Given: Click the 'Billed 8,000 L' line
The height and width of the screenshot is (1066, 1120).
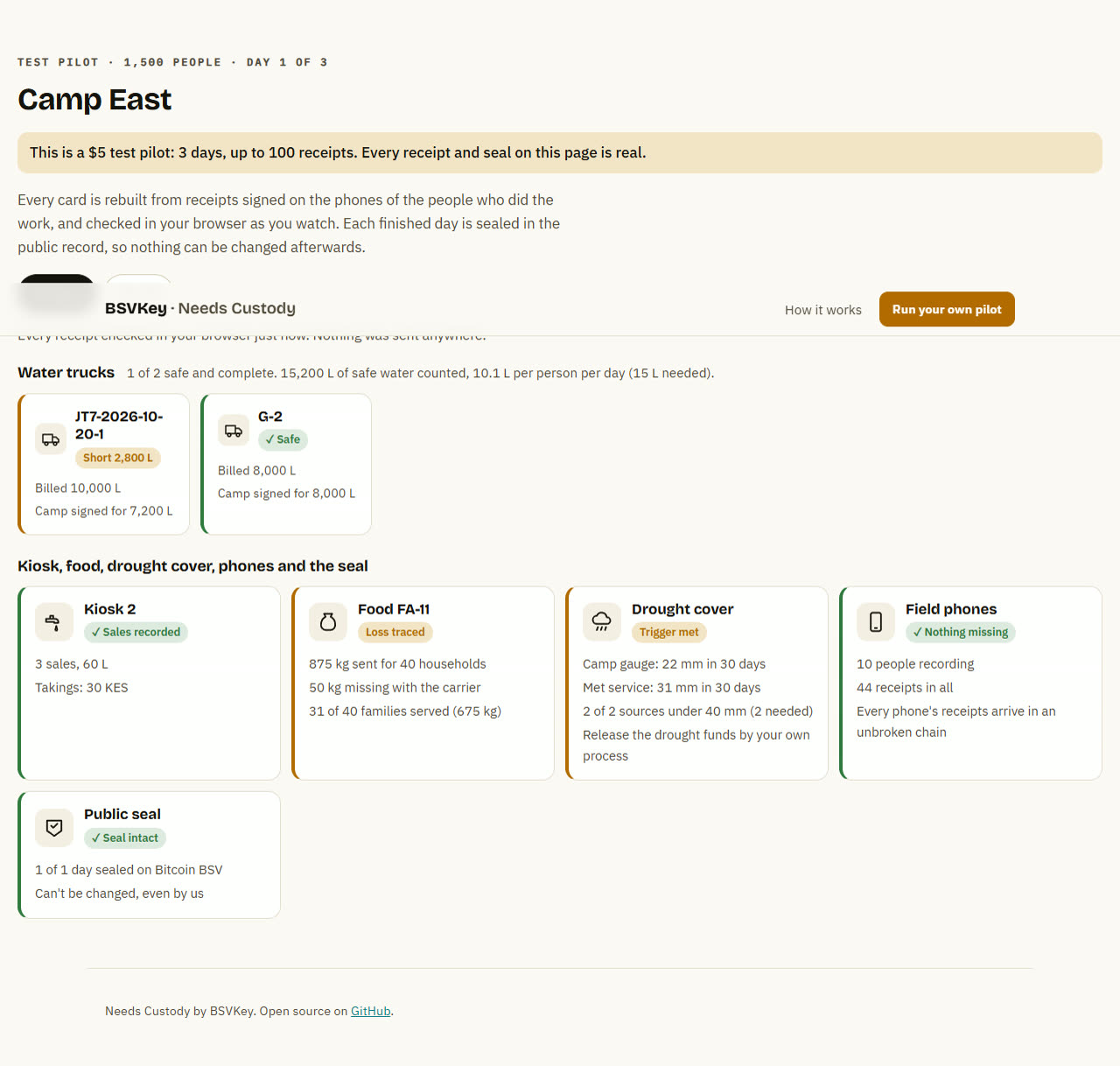Looking at the screenshot, I should point(257,471).
